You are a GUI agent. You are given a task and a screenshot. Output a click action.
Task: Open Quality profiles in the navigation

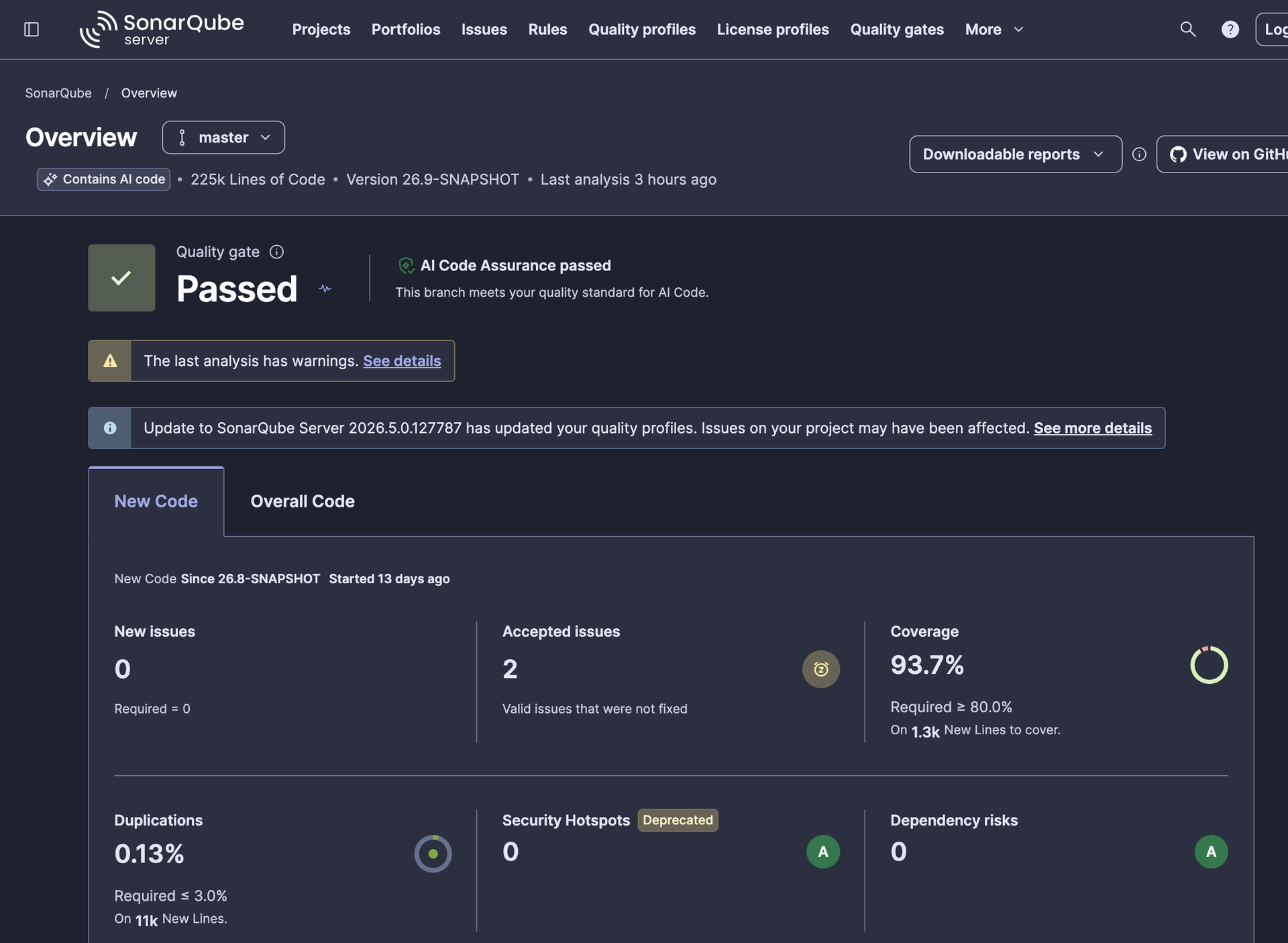coord(642,30)
